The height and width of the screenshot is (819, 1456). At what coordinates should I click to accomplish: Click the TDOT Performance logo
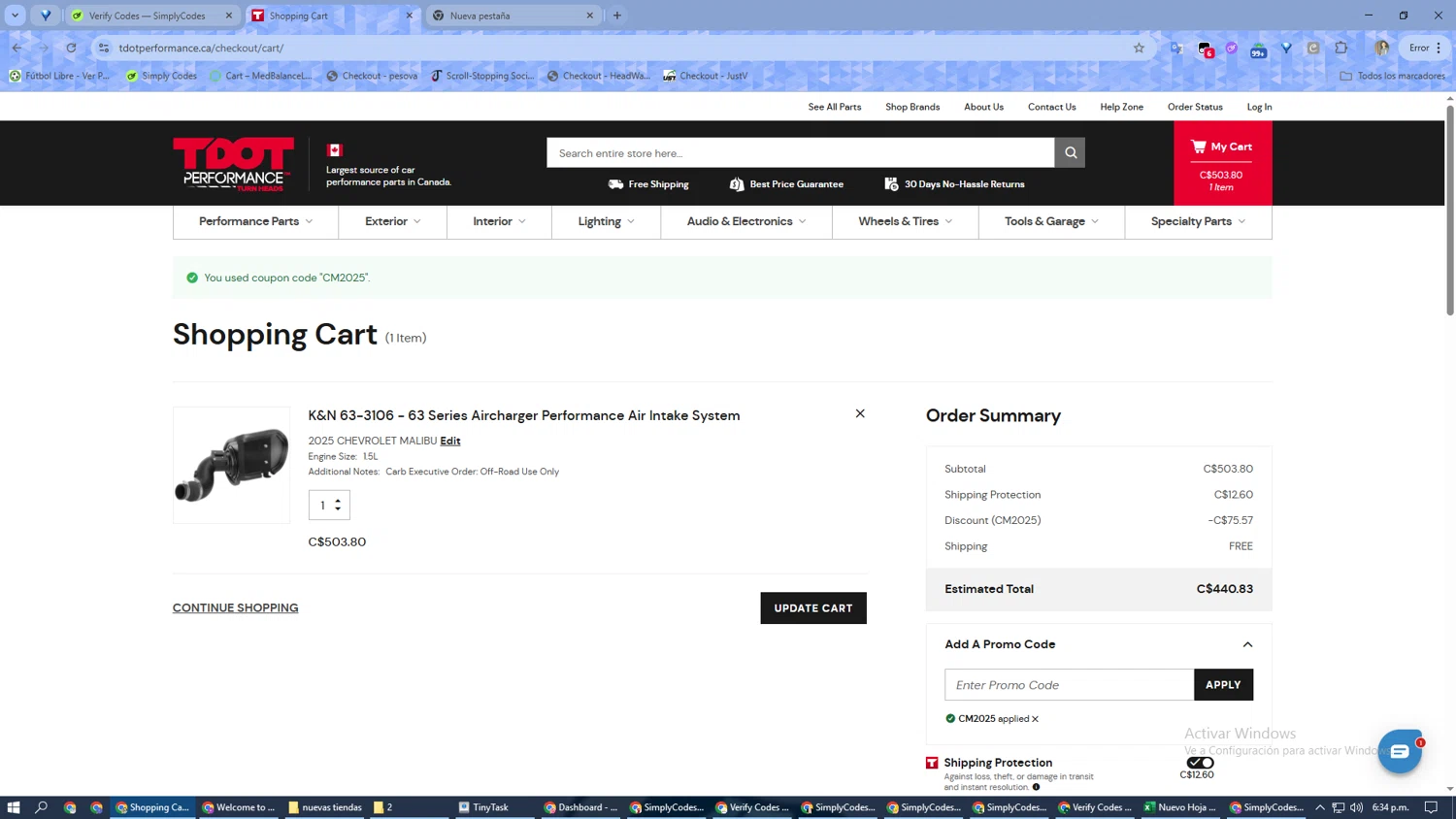pos(233,163)
